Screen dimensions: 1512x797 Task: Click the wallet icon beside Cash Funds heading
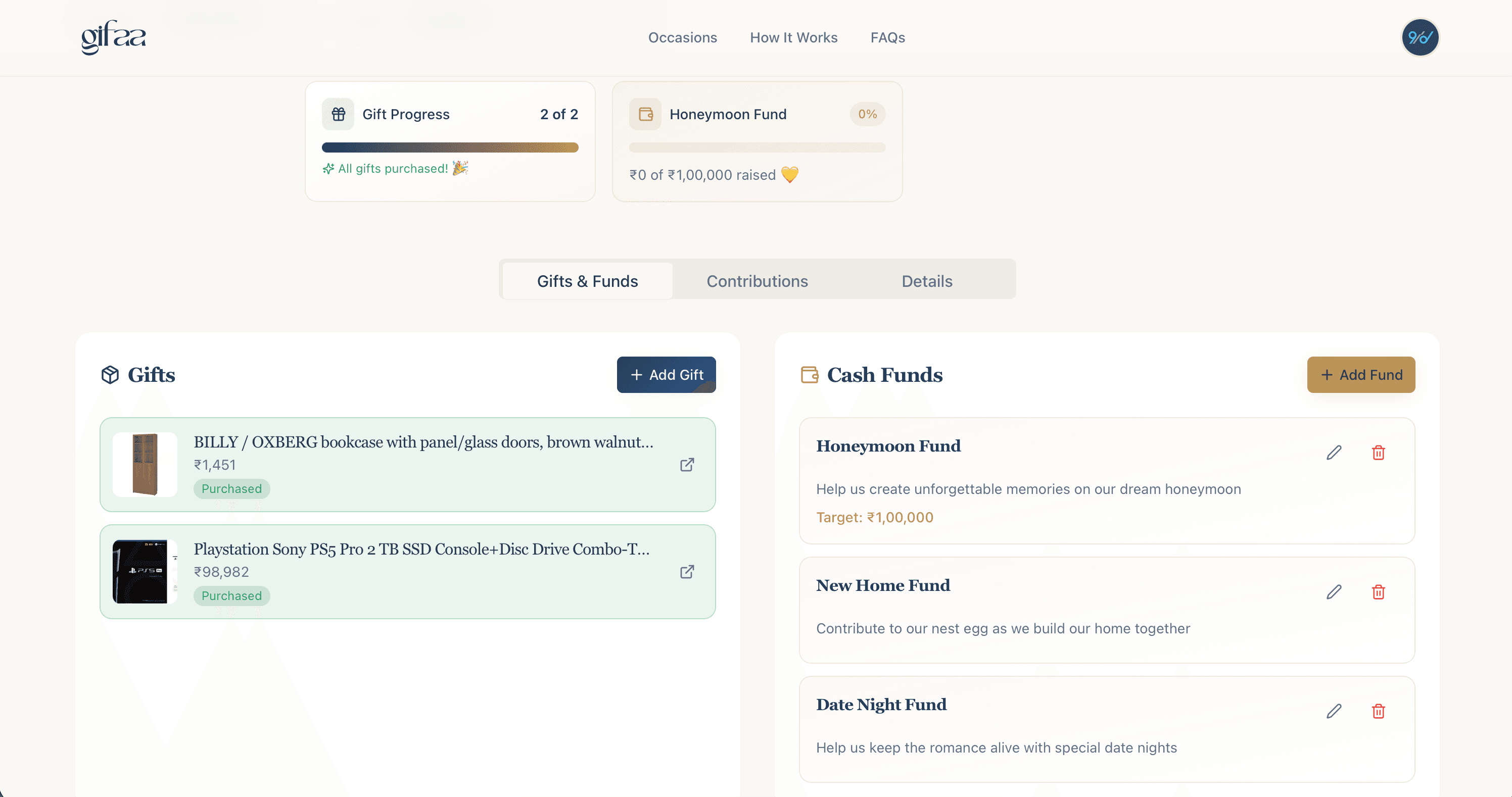pyautogui.click(x=810, y=375)
